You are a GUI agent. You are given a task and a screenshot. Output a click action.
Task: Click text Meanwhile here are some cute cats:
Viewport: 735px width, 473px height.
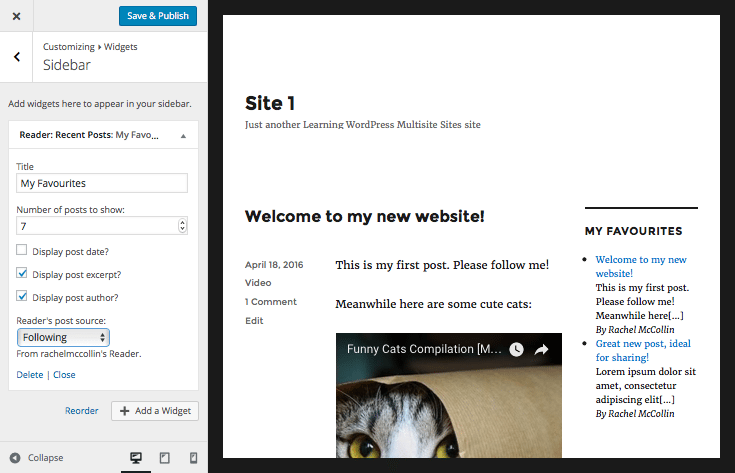[434, 304]
